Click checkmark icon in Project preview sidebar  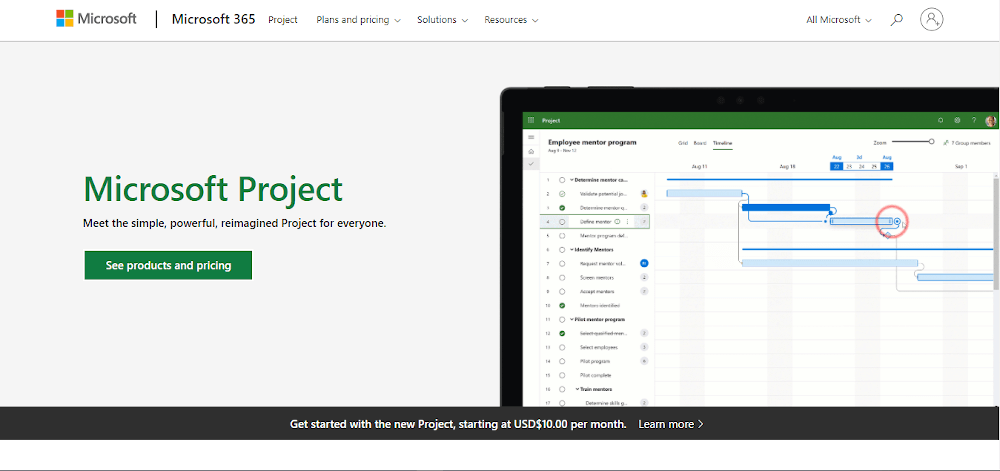click(x=531, y=164)
